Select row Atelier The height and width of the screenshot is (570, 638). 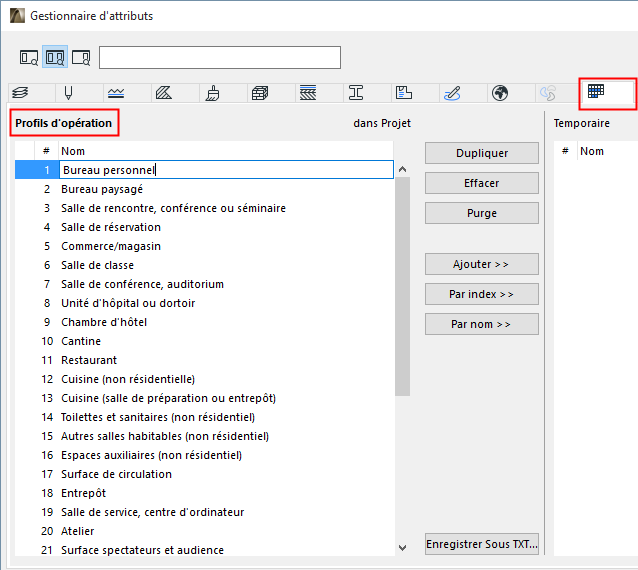tap(204, 531)
